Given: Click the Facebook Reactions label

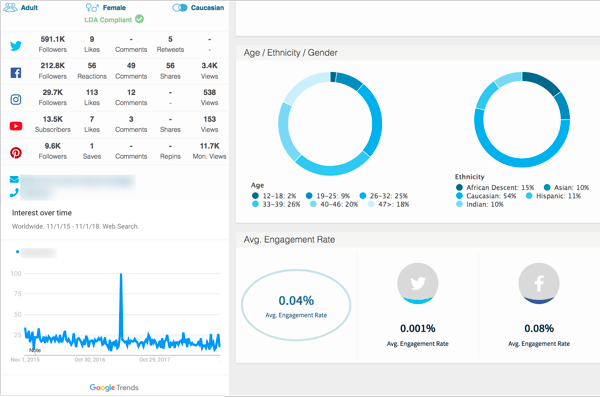Looking at the screenshot, I should (x=92, y=76).
